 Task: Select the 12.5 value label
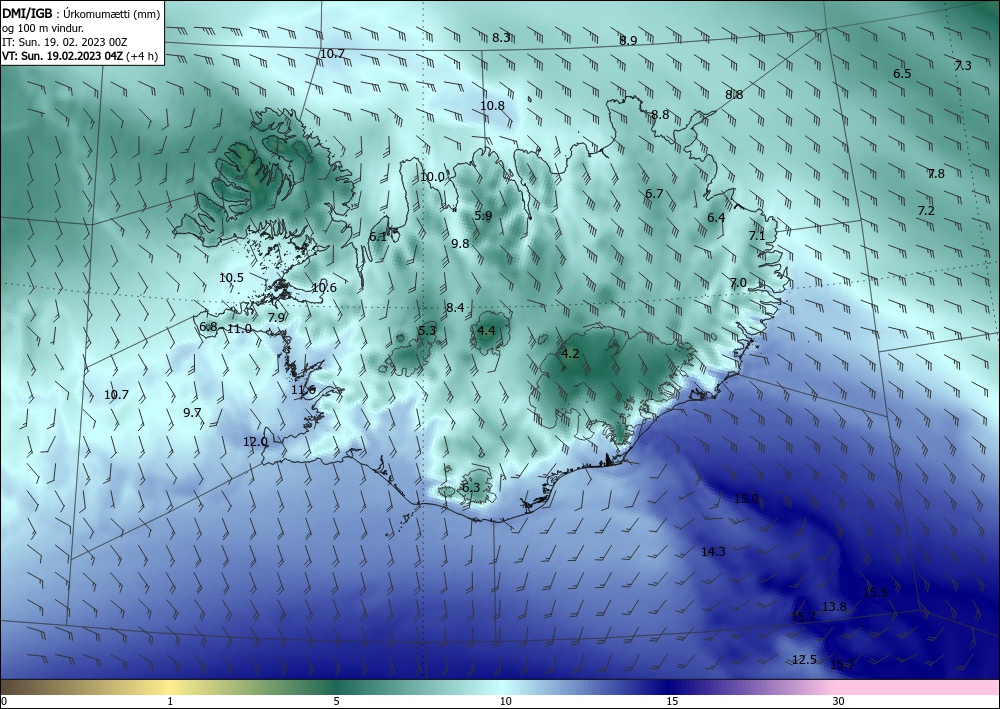pyautogui.click(x=804, y=660)
